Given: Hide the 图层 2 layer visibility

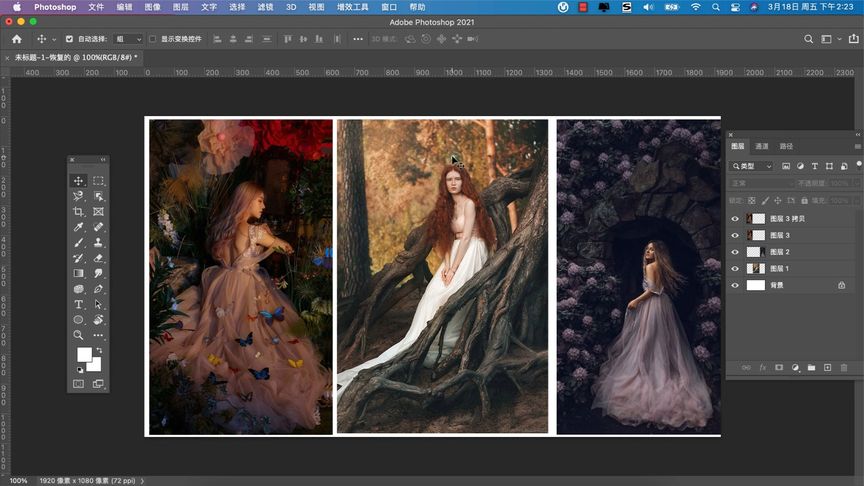Looking at the screenshot, I should pyautogui.click(x=735, y=252).
